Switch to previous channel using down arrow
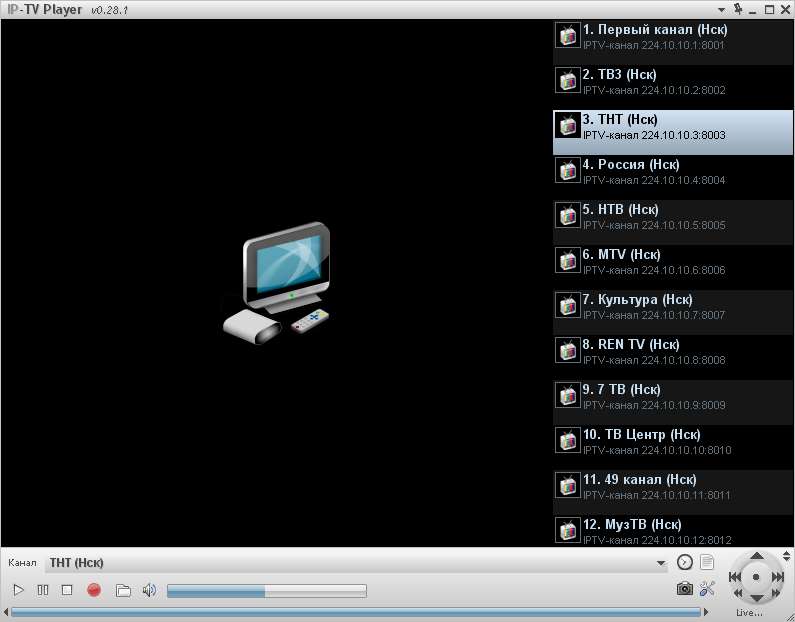Image resolution: width=795 pixels, height=622 pixels. pyautogui.click(x=756, y=598)
